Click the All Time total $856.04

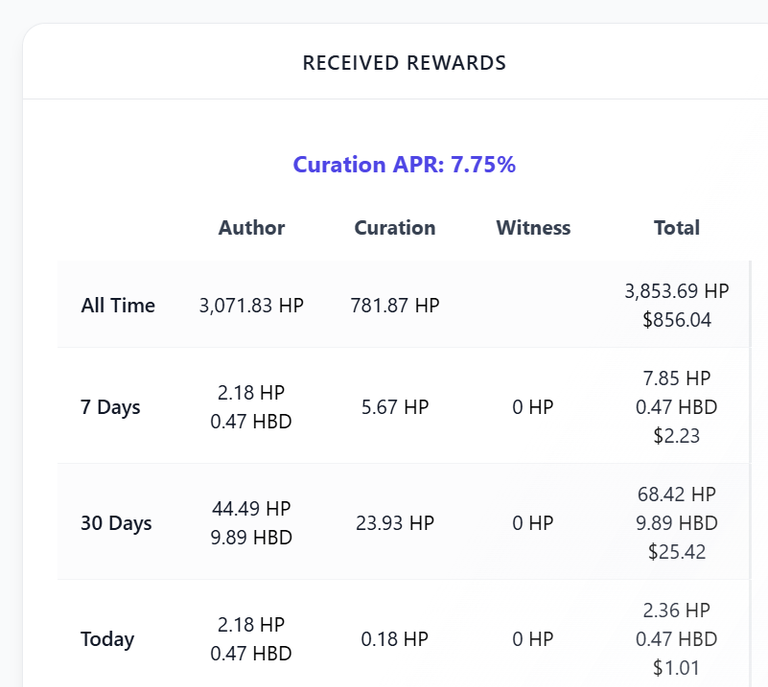677,320
